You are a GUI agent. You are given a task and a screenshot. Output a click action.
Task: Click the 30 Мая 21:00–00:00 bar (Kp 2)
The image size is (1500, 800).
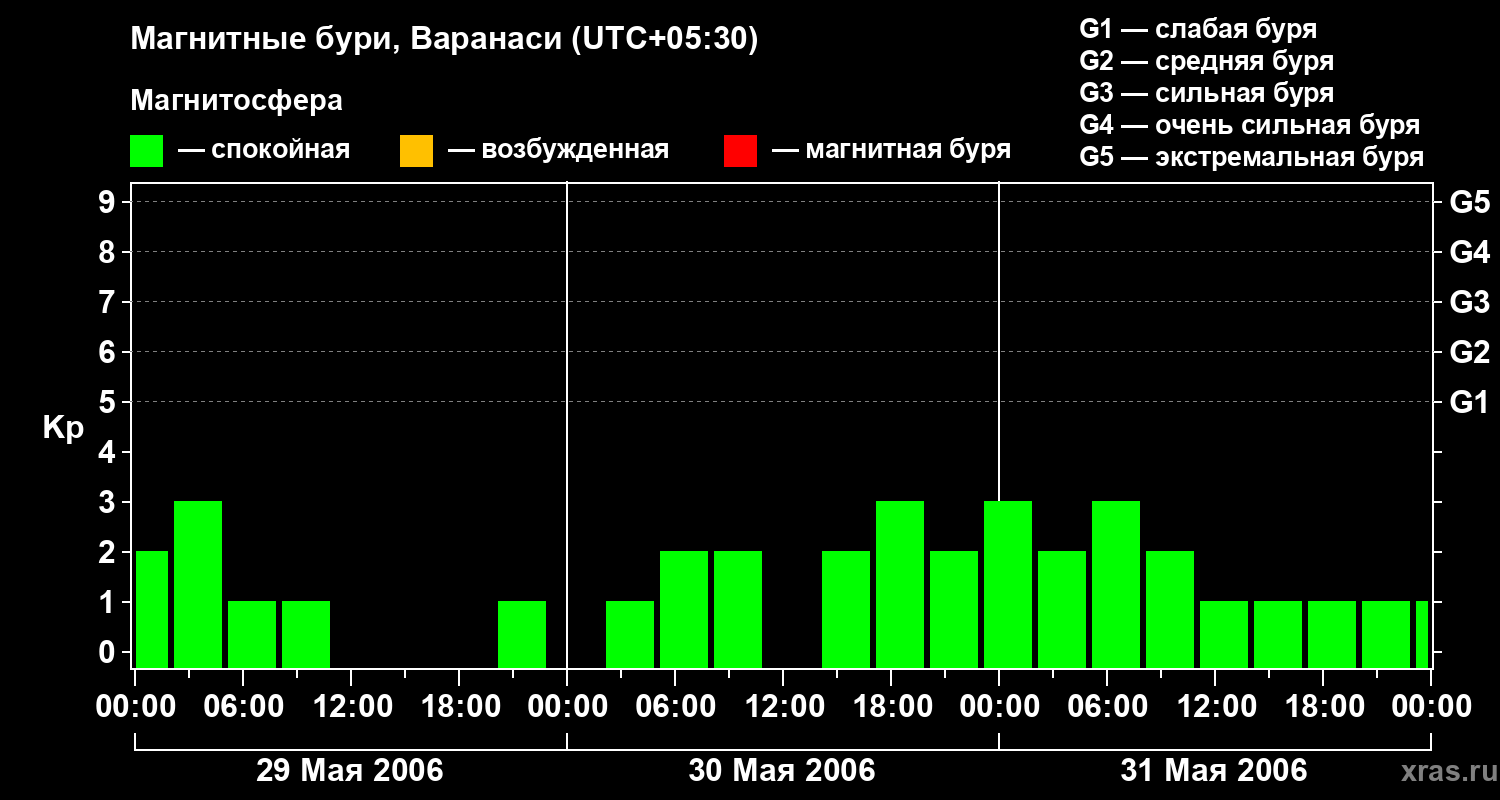click(954, 609)
